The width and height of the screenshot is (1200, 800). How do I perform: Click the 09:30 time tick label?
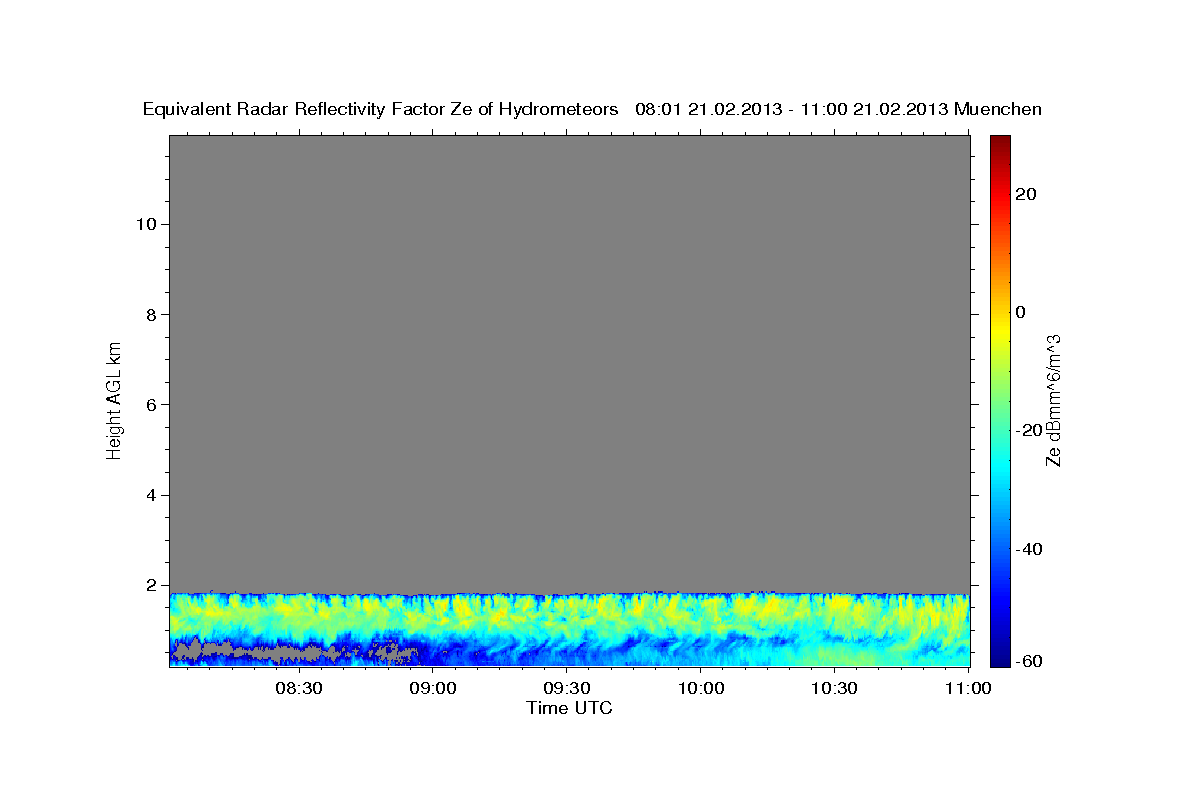[567, 689]
